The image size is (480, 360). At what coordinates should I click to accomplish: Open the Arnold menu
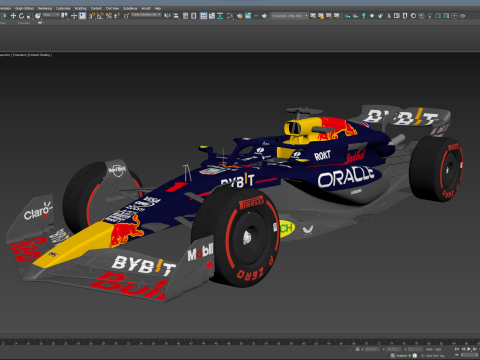tap(146, 8)
